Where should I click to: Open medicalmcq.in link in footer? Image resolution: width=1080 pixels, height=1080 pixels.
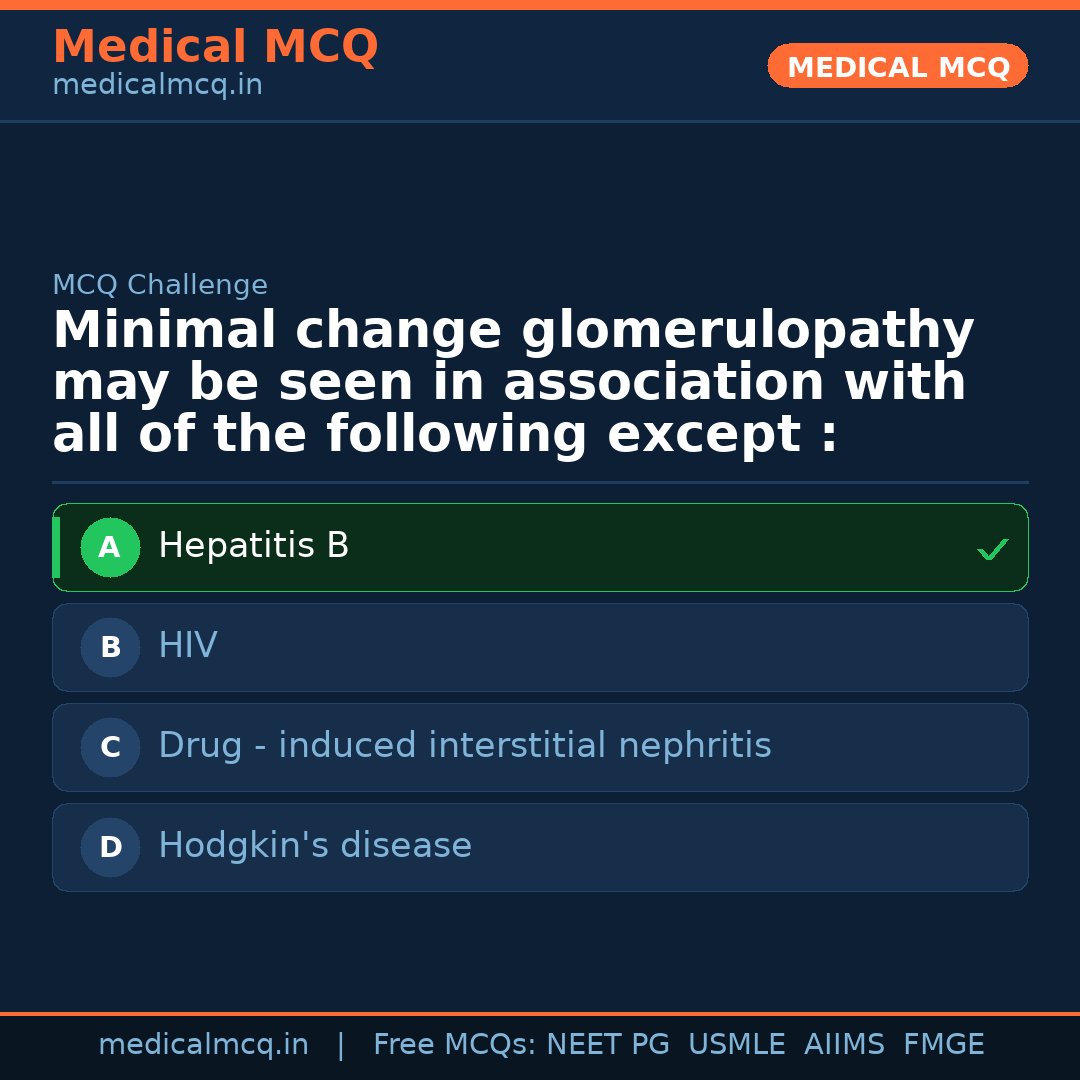point(203,1045)
